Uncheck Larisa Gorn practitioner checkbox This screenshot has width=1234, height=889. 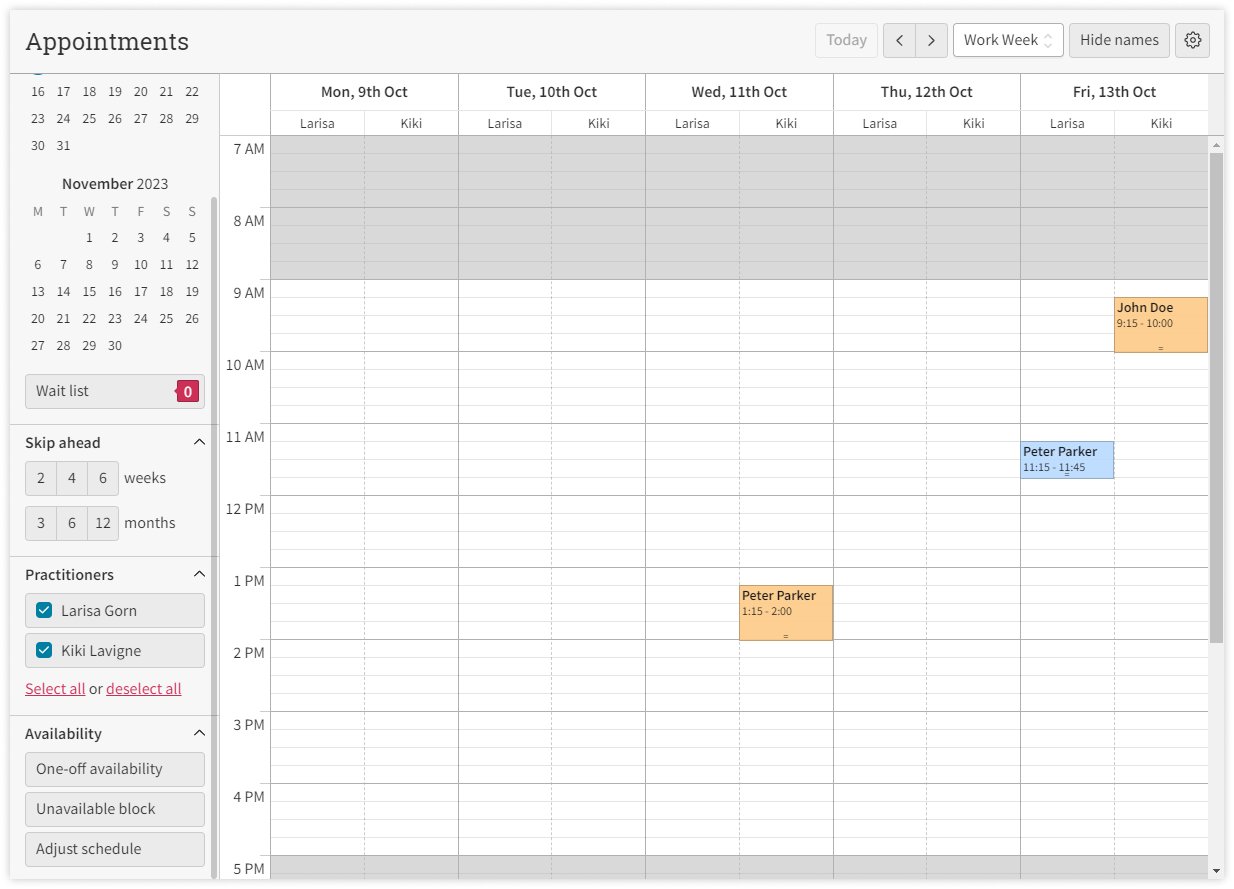click(x=44, y=611)
